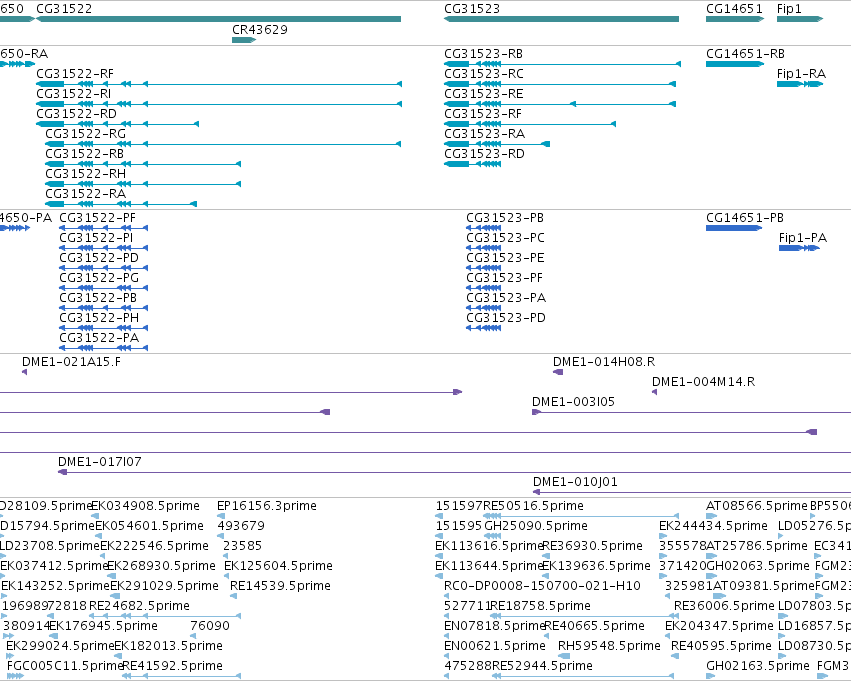This screenshot has width=851, height=681.
Task: Select transcript CG31523-RF
Action: (x=530, y=124)
